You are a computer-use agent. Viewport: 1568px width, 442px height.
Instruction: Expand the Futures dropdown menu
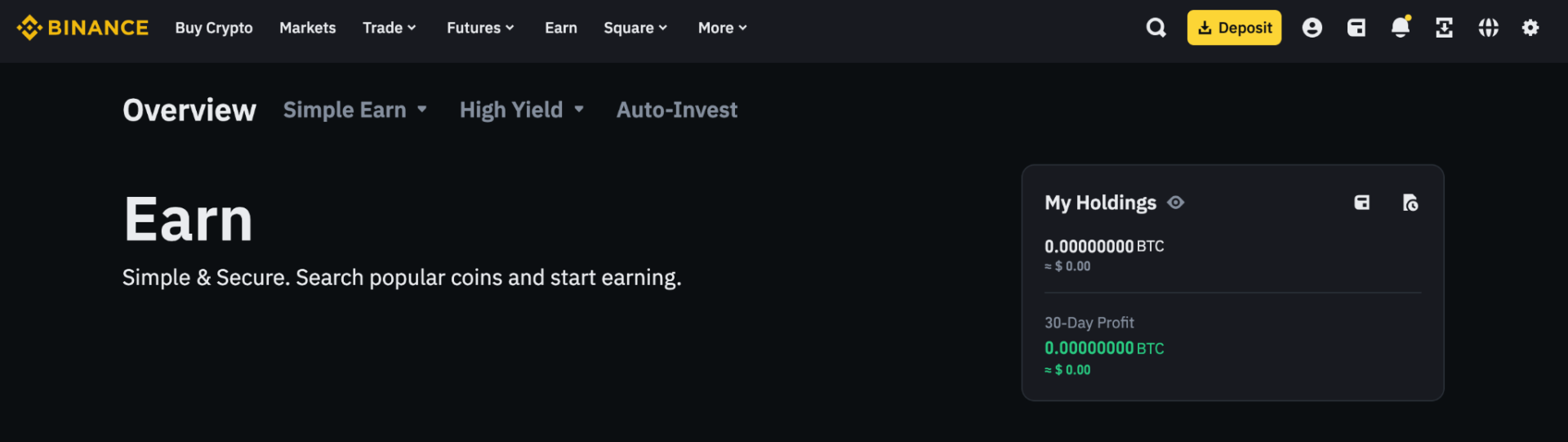coord(480,28)
